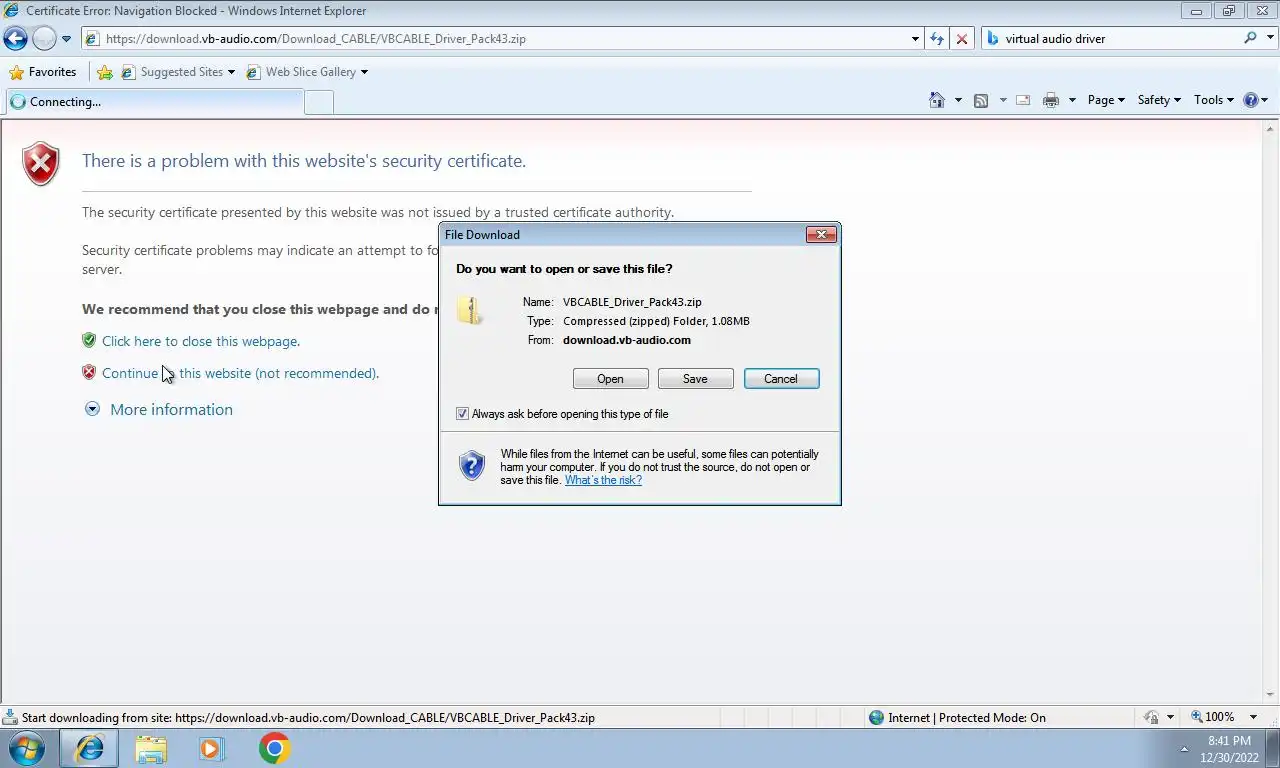This screenshot has width=1280, height=768.
Task: Click Open in File Download dialog
Action: (610, 379)
